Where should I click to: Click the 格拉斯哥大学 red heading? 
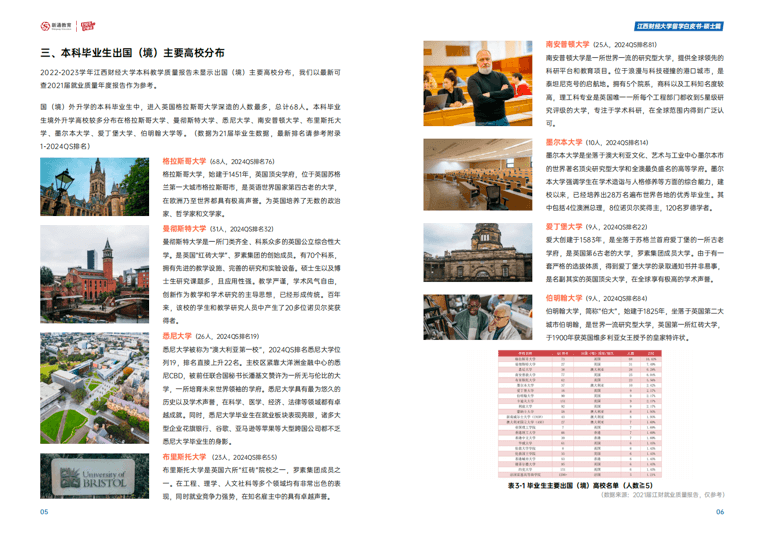pos(184,161)
